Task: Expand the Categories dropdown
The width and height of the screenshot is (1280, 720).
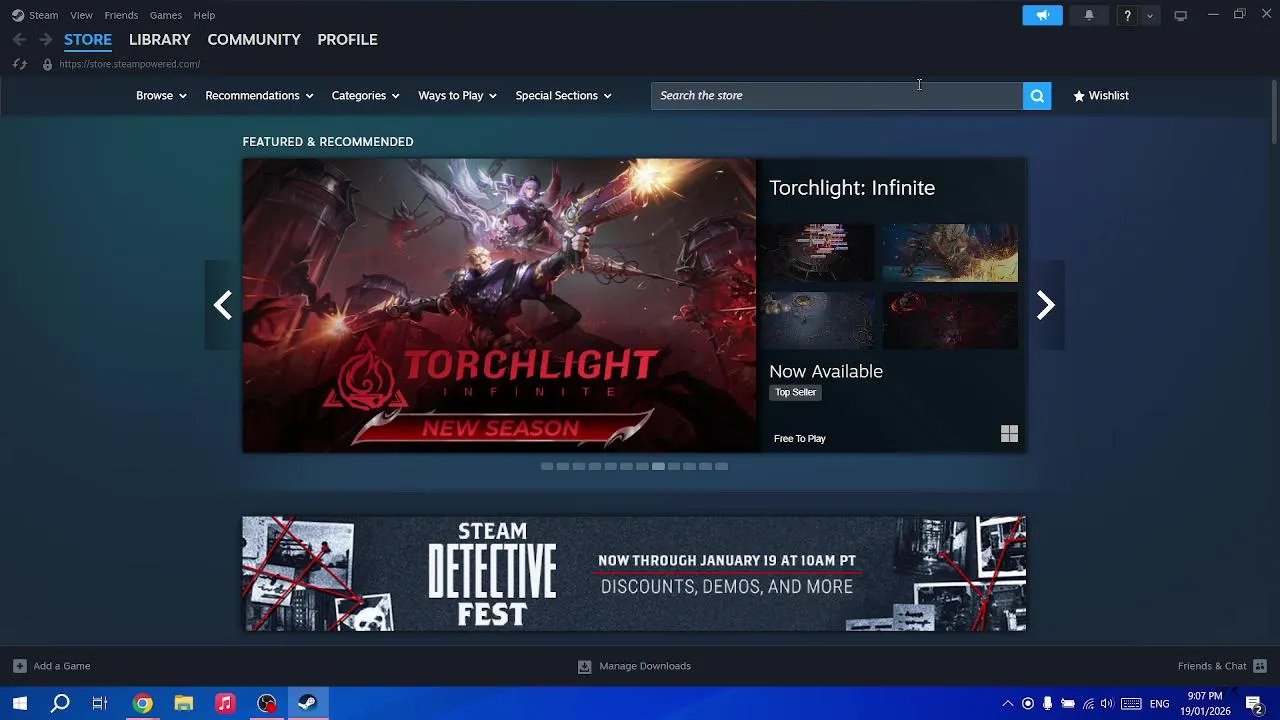Action: pos(365,96)
